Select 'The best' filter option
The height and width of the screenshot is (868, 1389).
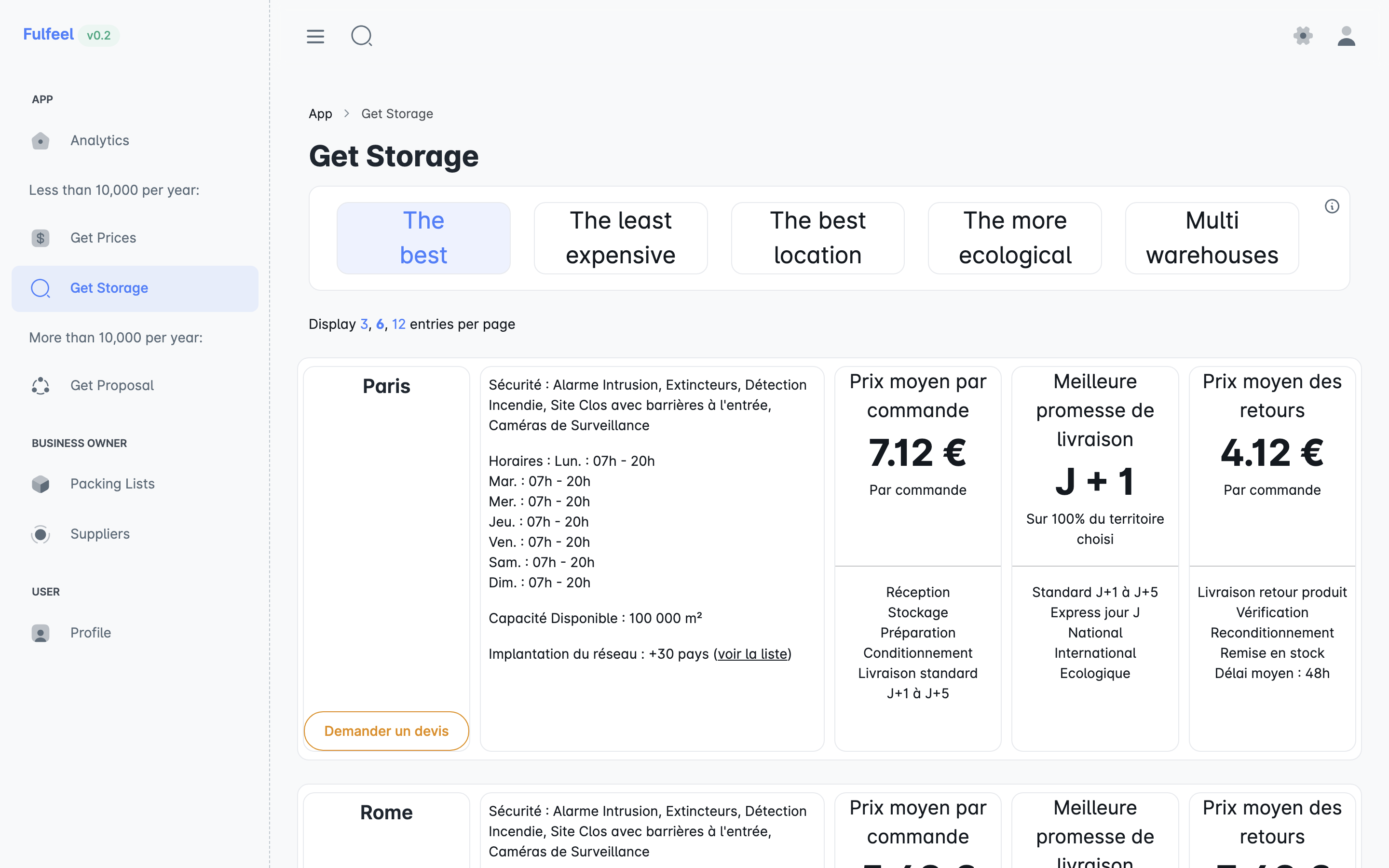click(x=423, y=238)
